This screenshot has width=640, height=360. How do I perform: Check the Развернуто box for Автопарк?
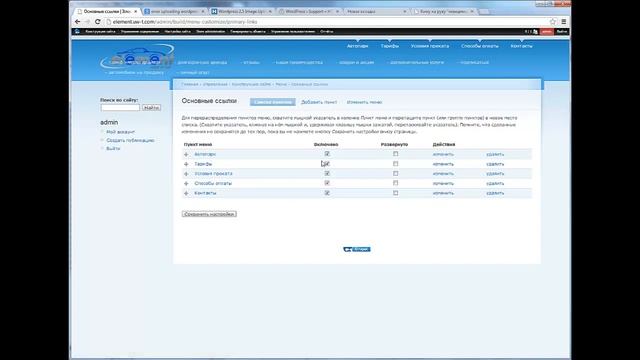pyautogui.click(x=396, y=154)
